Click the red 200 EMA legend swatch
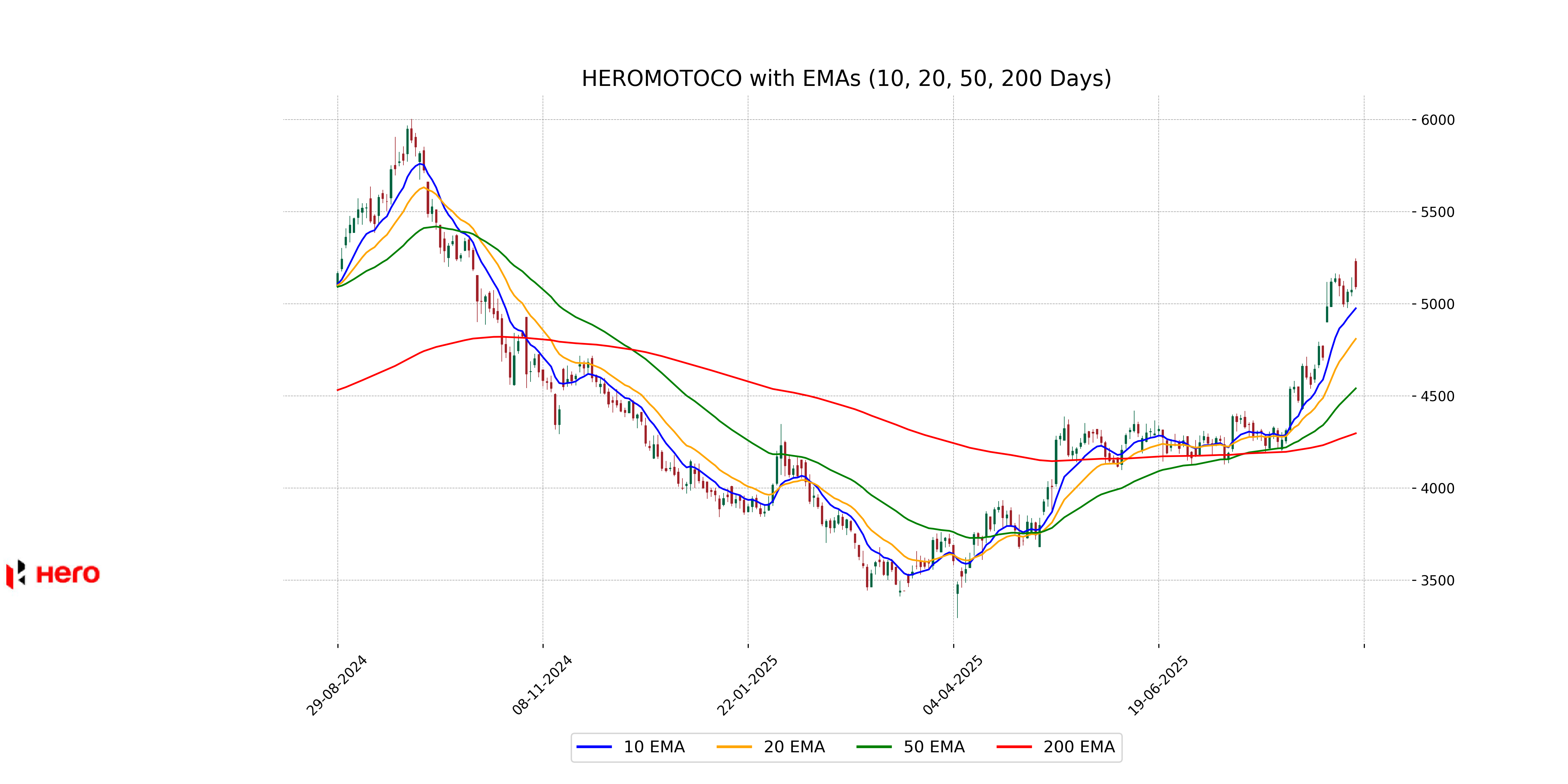 (x=1014, y=747)
